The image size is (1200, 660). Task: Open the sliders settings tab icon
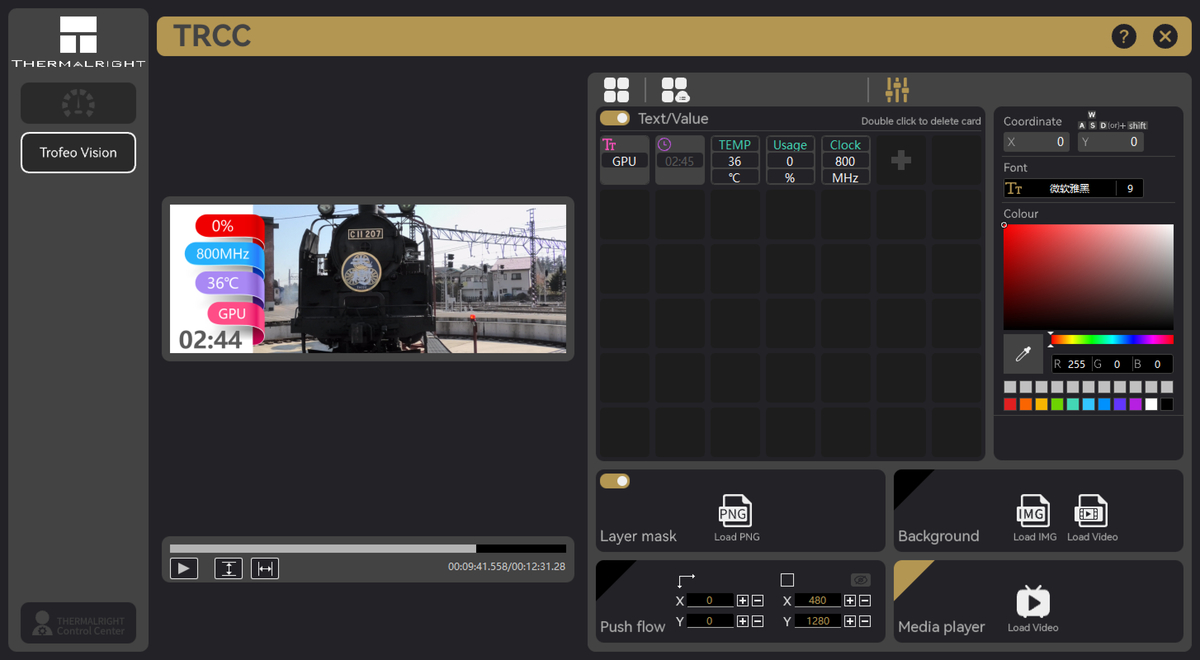pos(897,90)
